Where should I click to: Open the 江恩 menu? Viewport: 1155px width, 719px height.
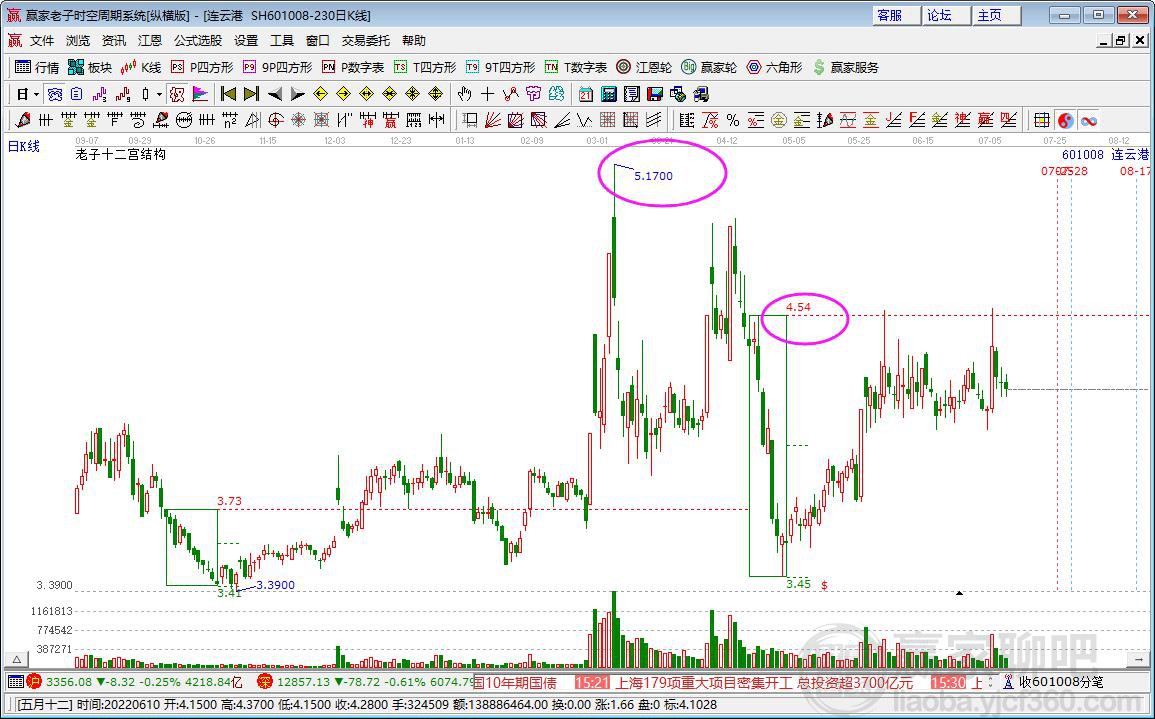150,41
